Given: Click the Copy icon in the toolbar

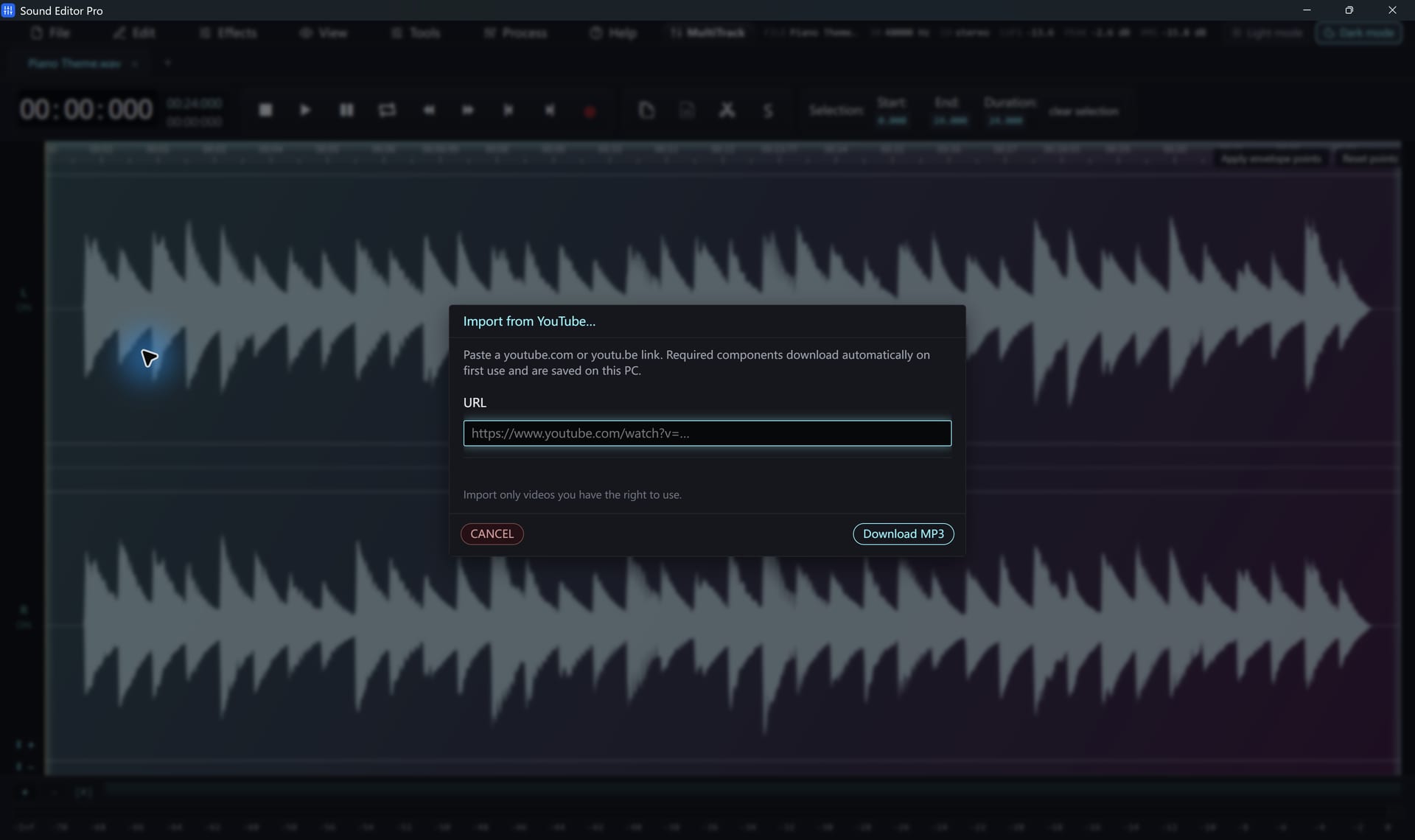Looking at the screenshot, I should point(646,110).
